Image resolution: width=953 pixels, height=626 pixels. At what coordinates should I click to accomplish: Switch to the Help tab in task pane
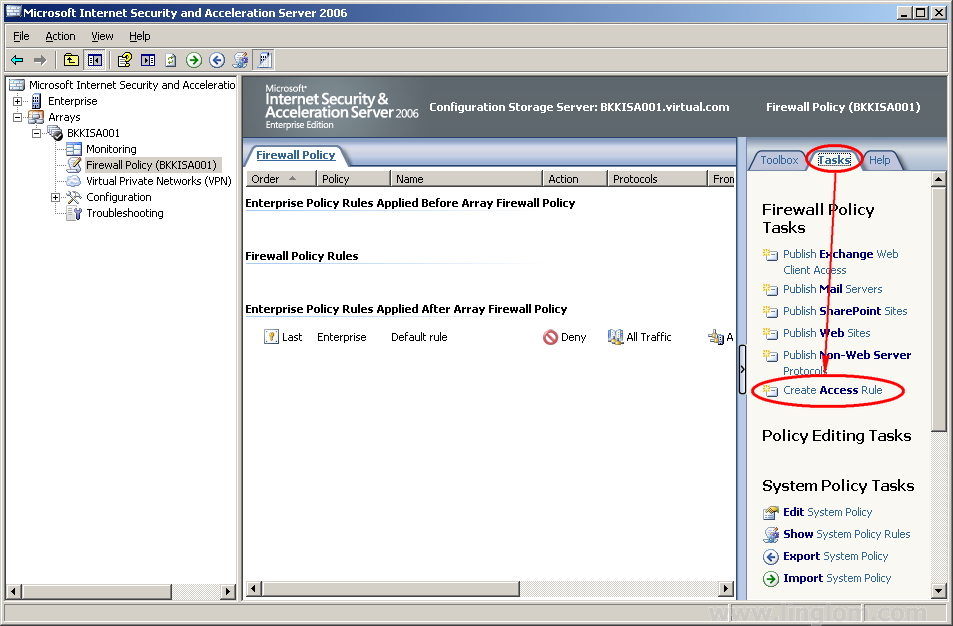[879, 160]
